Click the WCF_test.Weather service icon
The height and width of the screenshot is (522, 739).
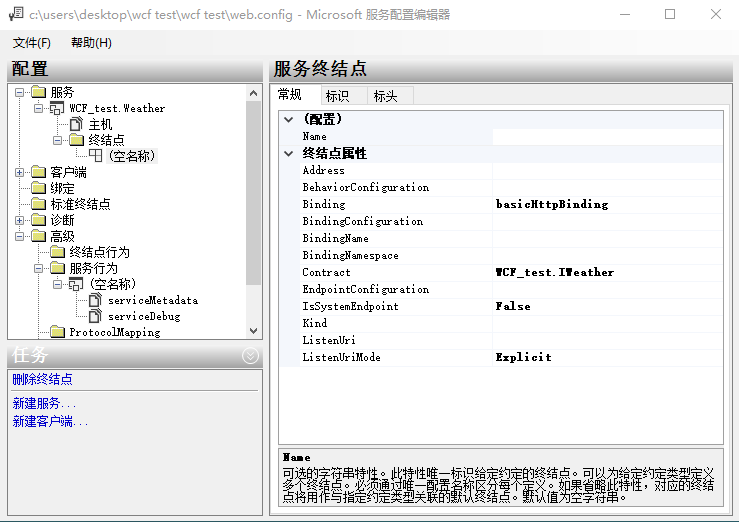pos(57,108)
